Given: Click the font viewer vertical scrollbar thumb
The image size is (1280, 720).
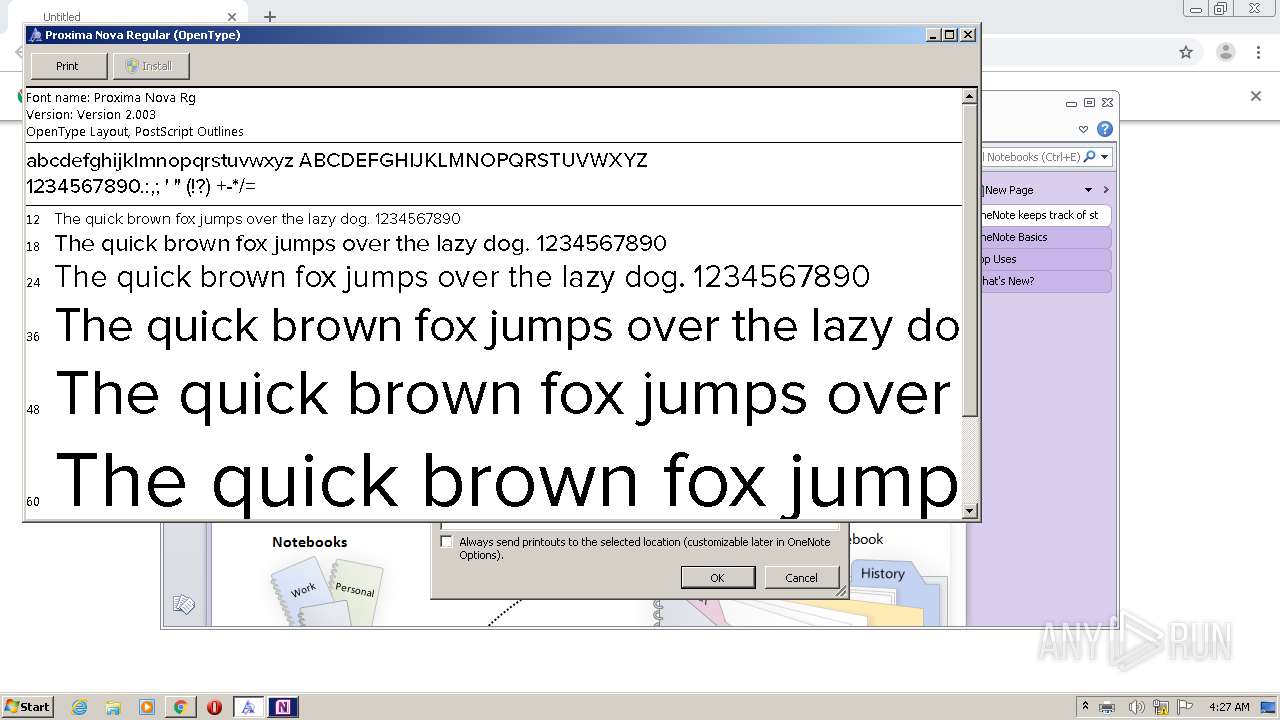Looking at the screenshot, I should [x=969, y=261].
